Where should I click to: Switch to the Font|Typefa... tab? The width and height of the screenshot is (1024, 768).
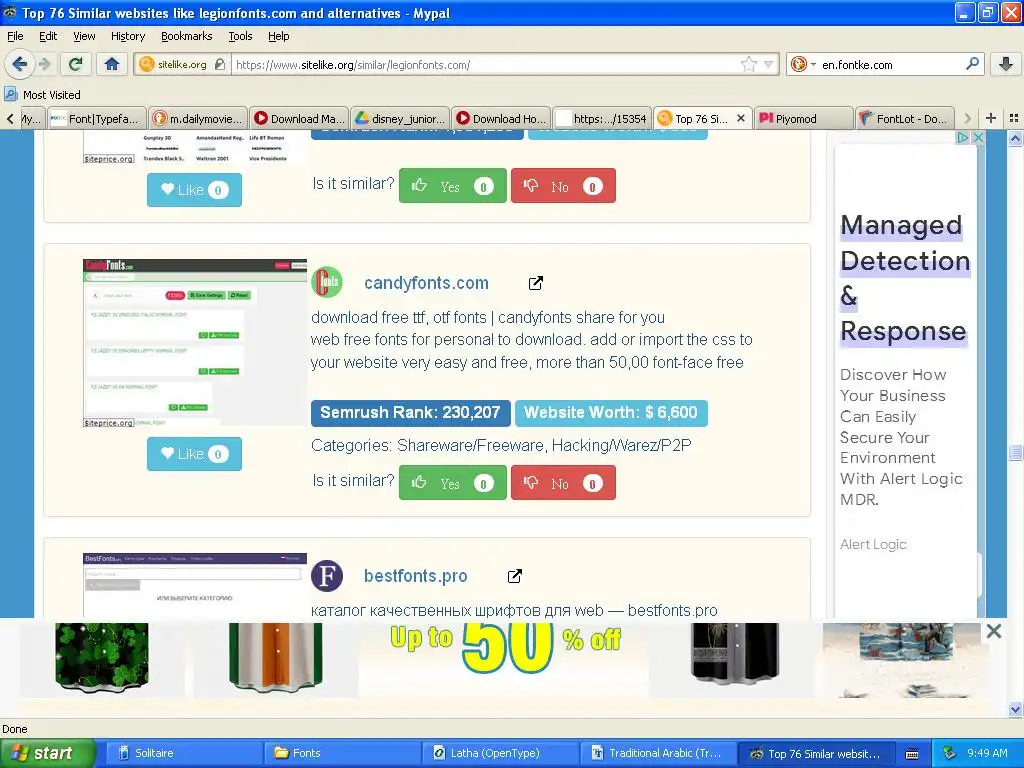[x=96, y=118]
